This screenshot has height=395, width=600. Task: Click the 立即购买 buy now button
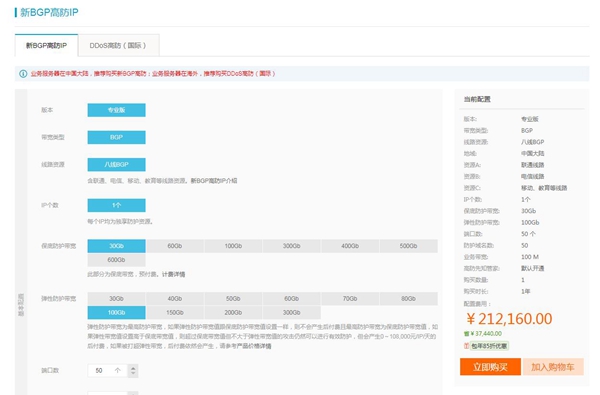click(490, 367)
